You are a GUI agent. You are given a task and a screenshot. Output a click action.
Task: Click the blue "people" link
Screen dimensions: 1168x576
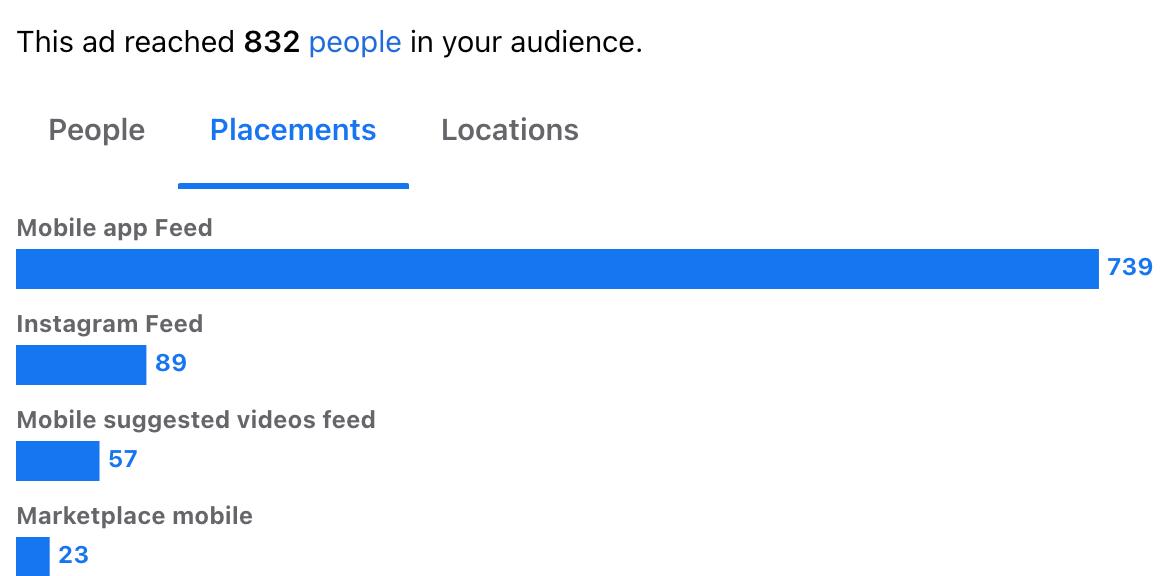pyautogui.click(x=355, y=42)
